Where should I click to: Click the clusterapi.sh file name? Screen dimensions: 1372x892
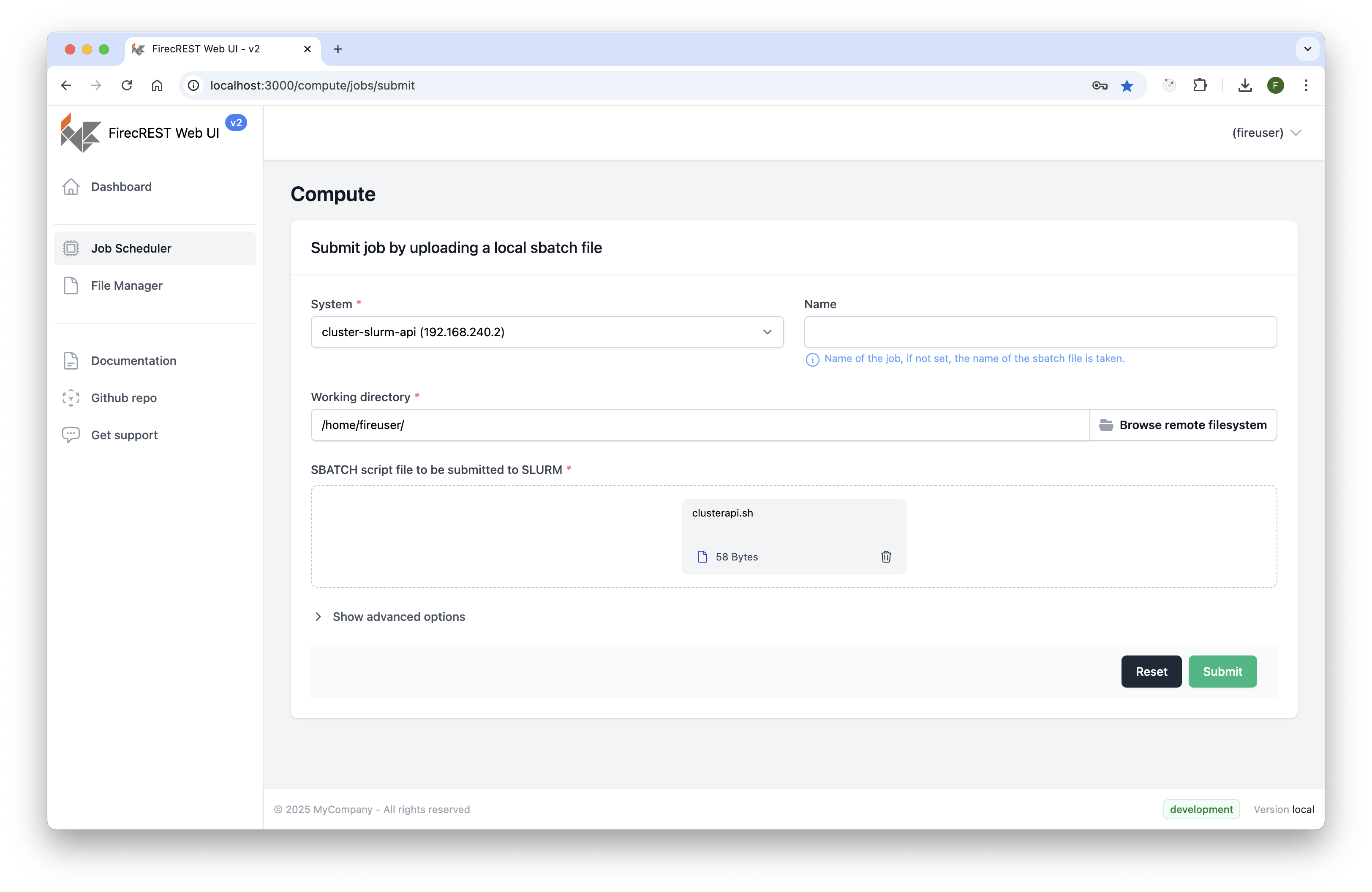pyautogui.click(x=722, y=513)
